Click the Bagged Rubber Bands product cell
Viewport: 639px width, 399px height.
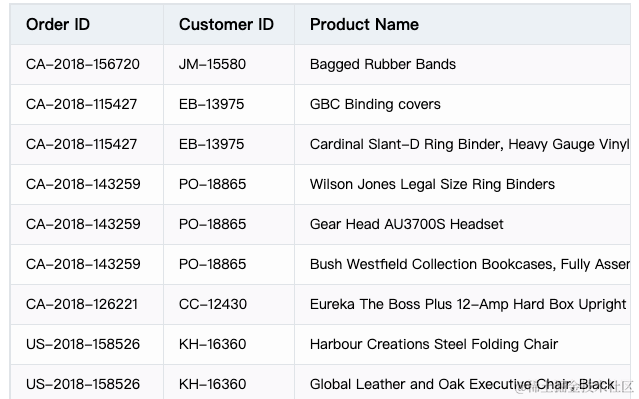(462, 64)
